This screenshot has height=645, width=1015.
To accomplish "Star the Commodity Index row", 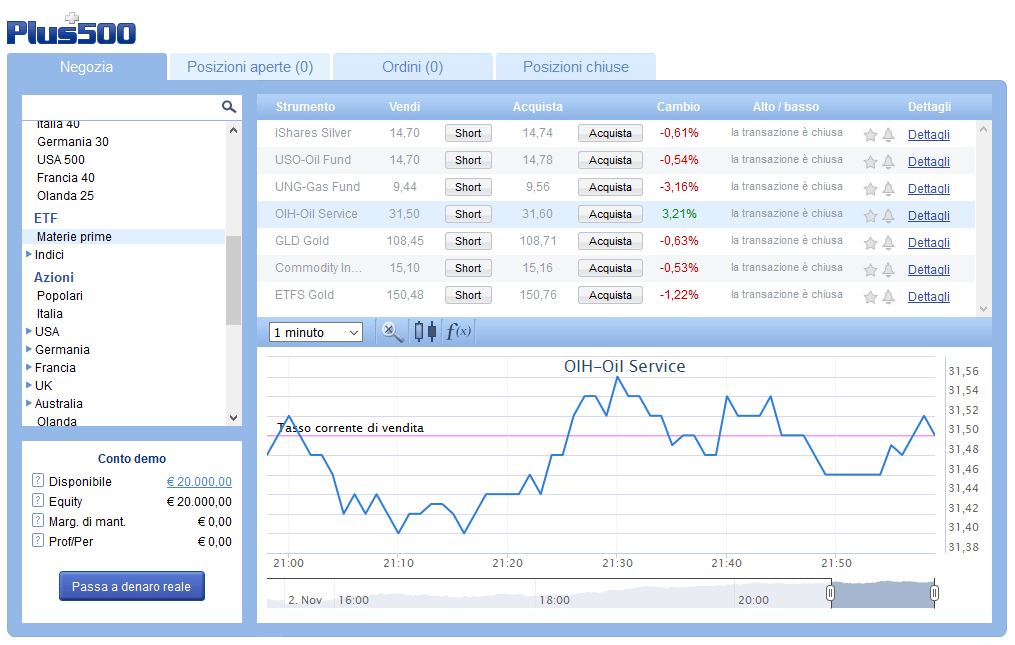I will (870, 270).
